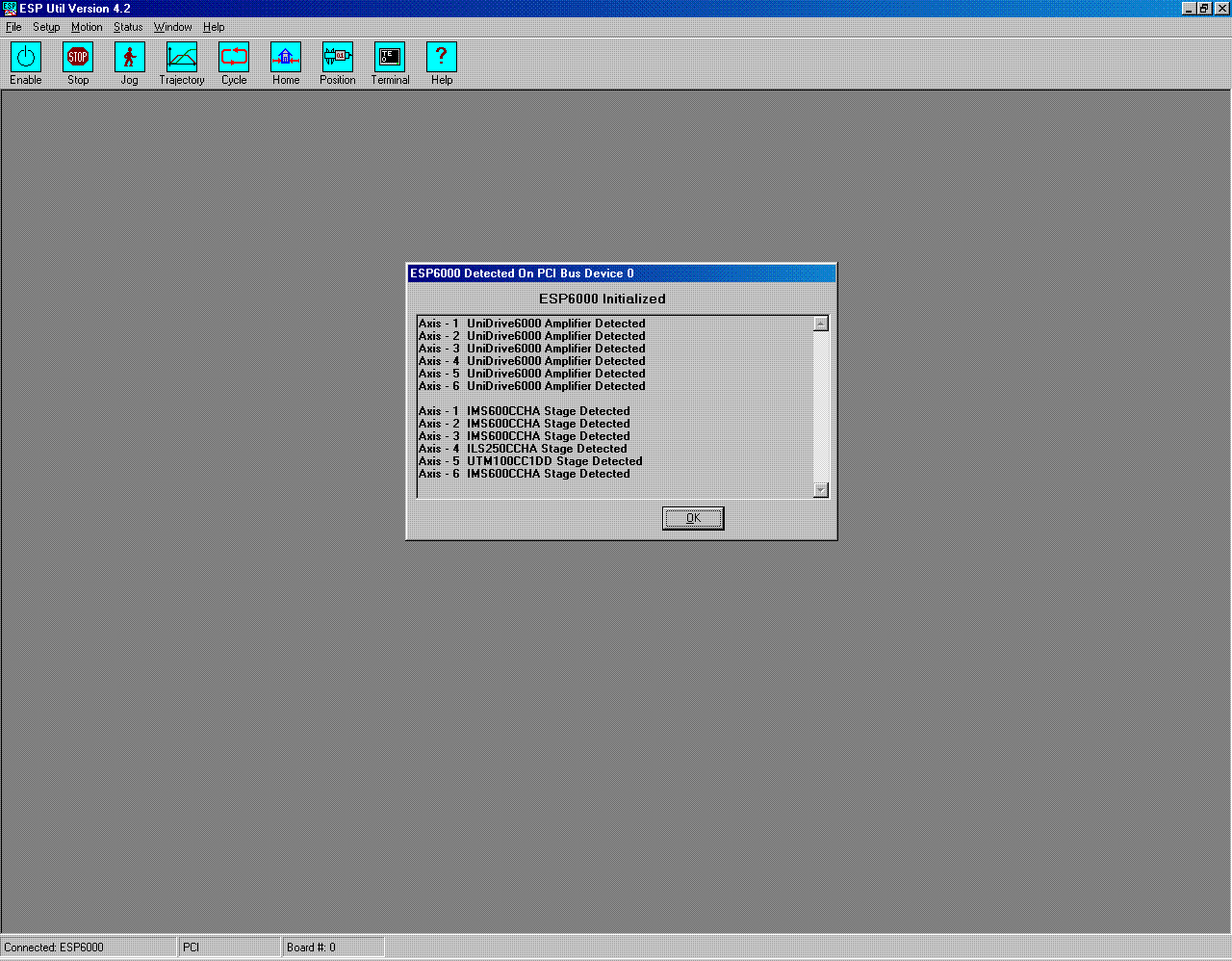Viewport: 1232px width, 961px height.
Task: Launch the Cycle tool
Action: (x=234, y=57)
